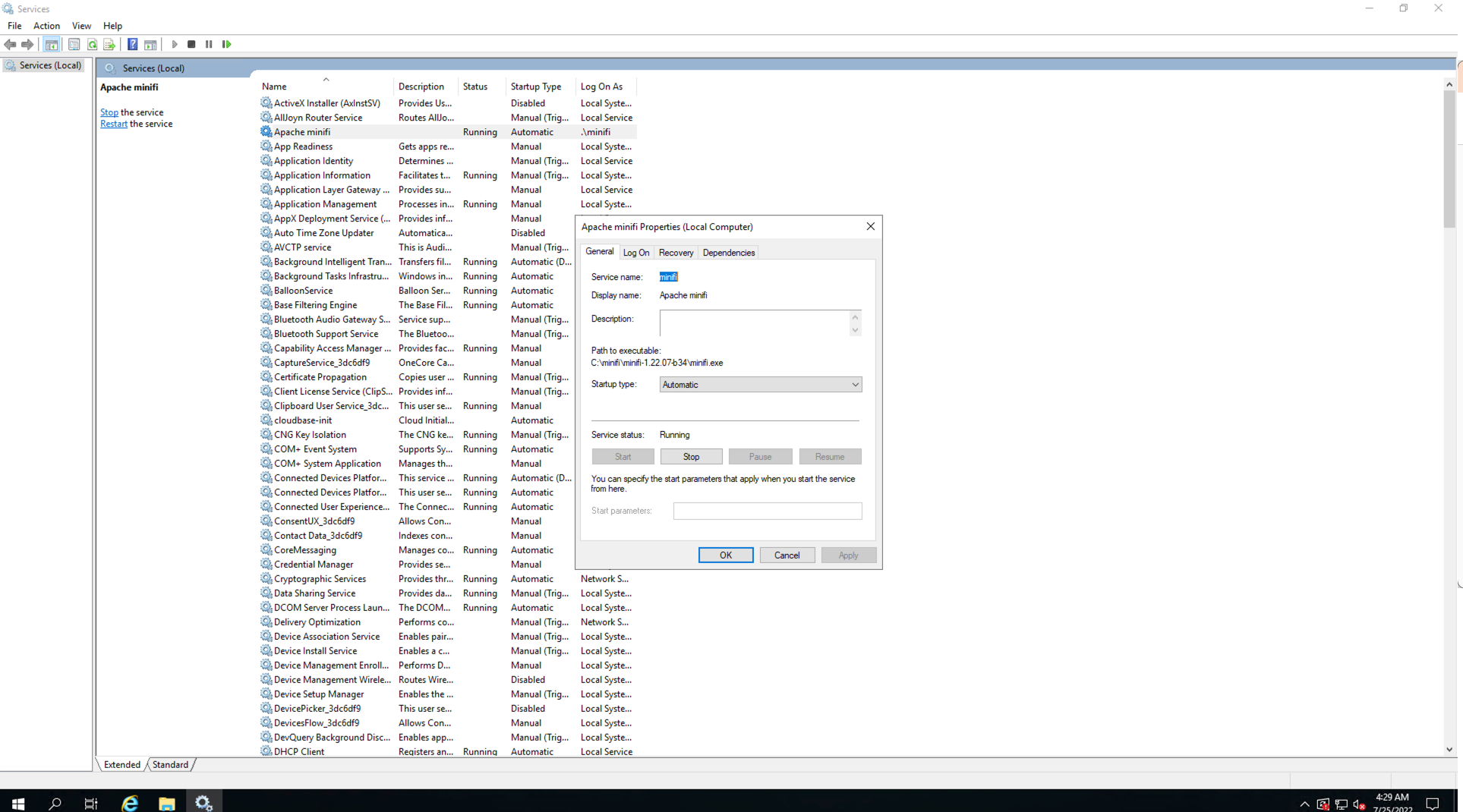Screen dimensions: 1463x812
Task: Open the Recovery tab
Action: [676, 253]
